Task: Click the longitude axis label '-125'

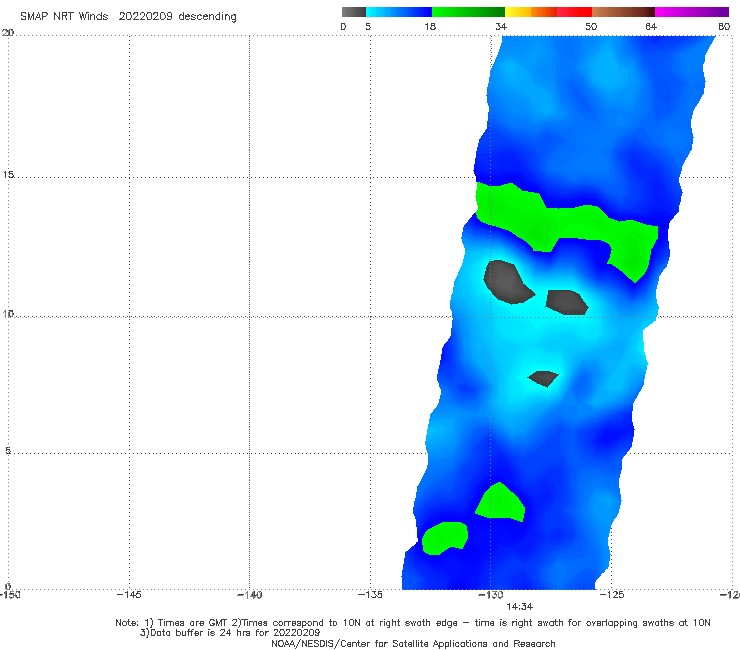Action: [612, 595]
